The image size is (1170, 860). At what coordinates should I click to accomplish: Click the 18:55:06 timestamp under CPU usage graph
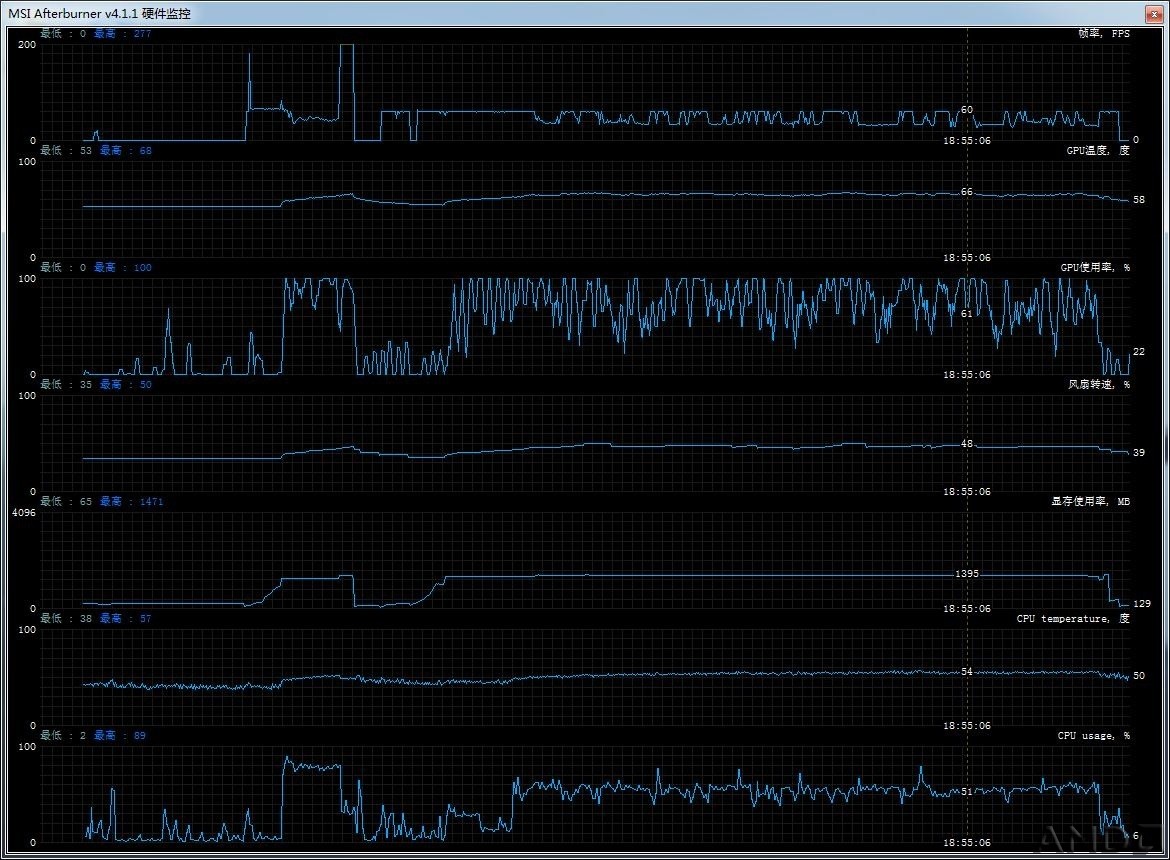(966, 843)
